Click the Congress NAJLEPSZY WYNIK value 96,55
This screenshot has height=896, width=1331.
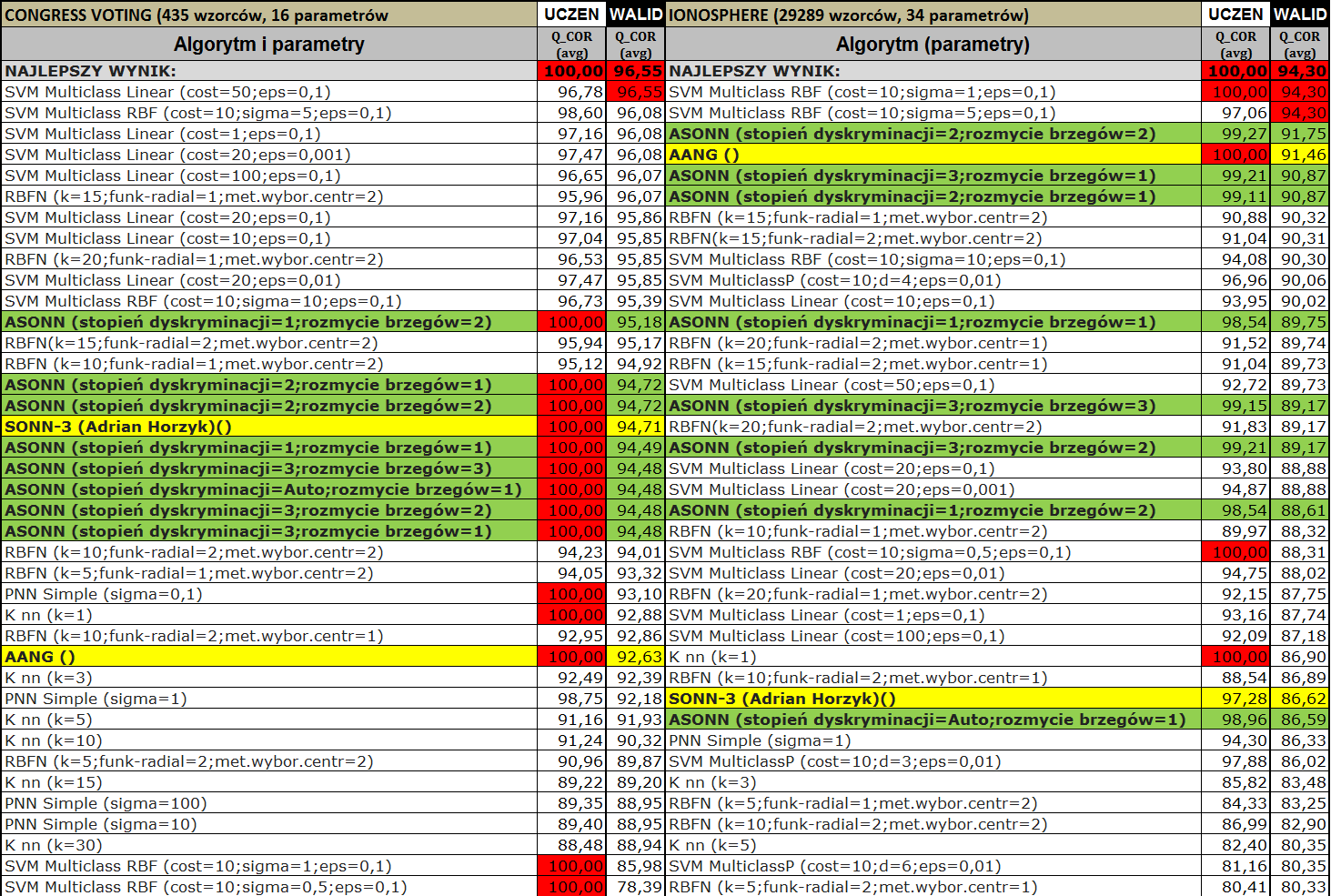[x=637, y=71]
